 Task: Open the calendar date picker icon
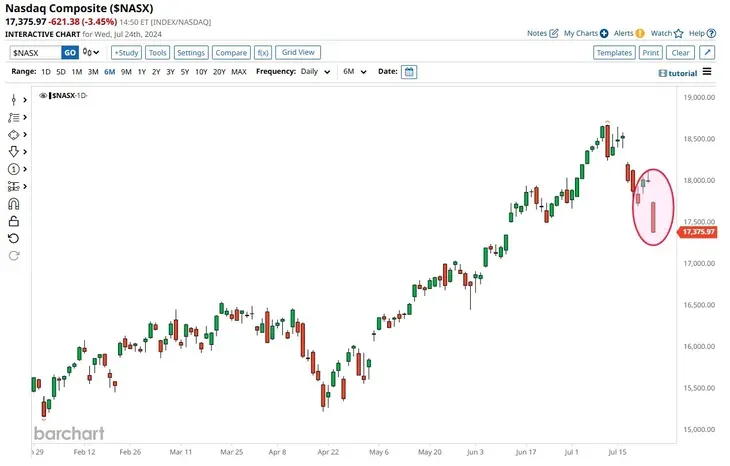pos(410,72)
